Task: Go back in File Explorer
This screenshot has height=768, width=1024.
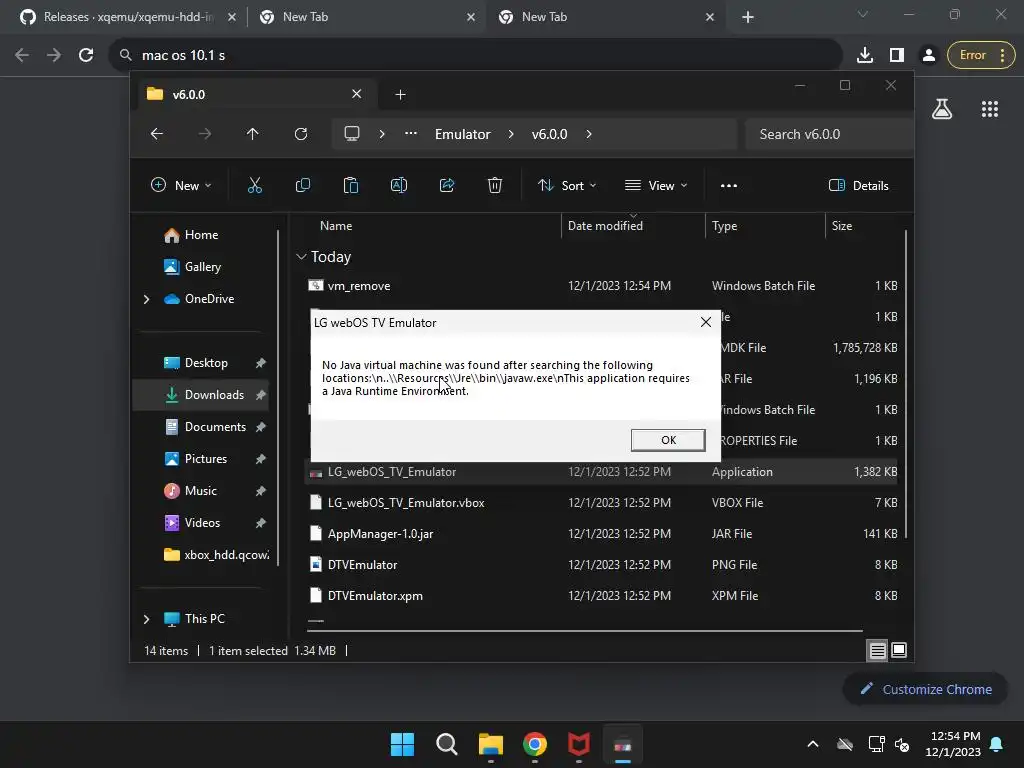Action: coord(157,134)
